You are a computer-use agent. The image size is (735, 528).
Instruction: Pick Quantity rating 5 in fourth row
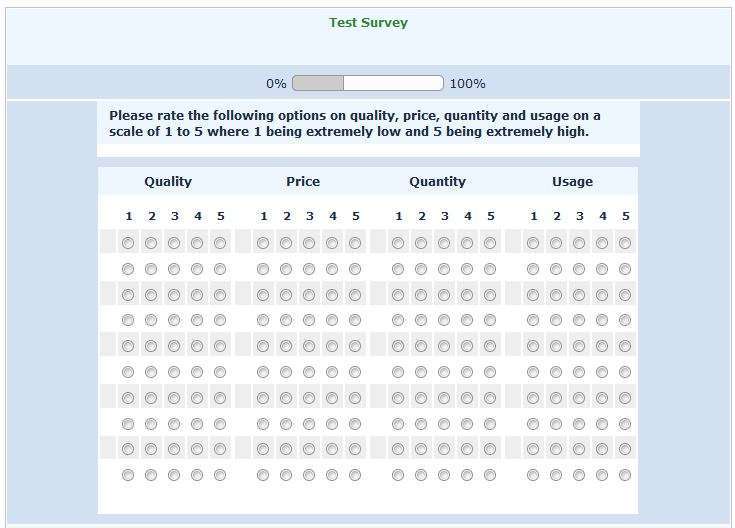click(x=490, y=321)
